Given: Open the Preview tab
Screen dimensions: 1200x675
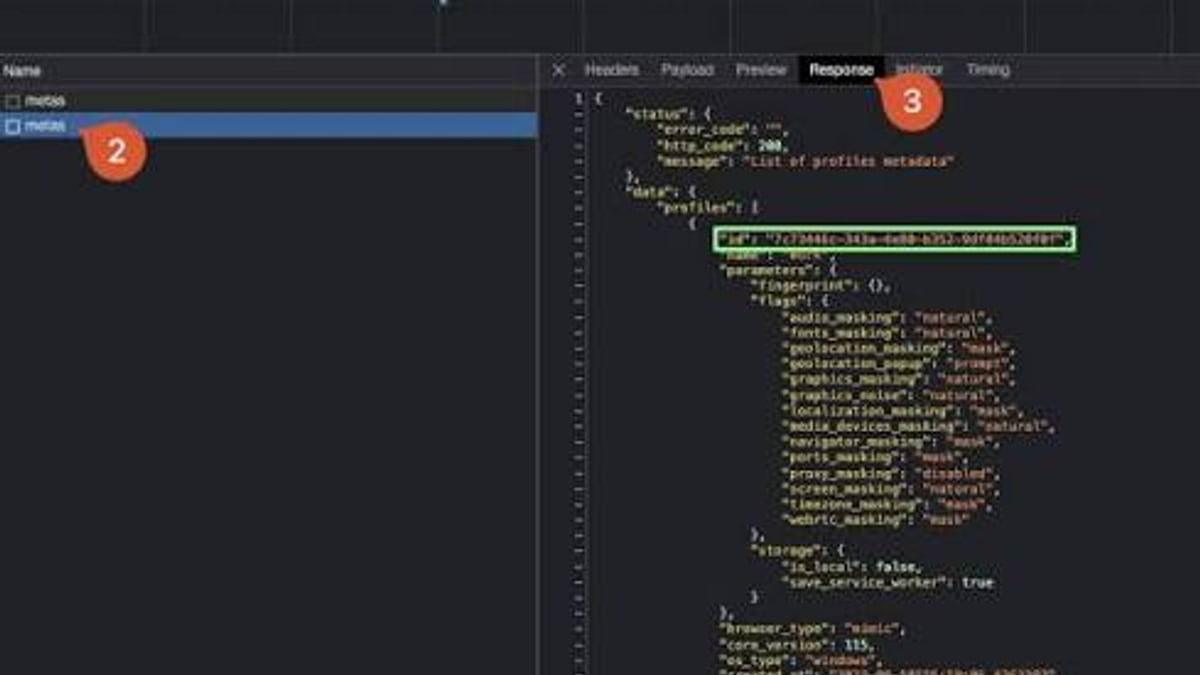Looking at the screenshot, I should coord(761,70).
